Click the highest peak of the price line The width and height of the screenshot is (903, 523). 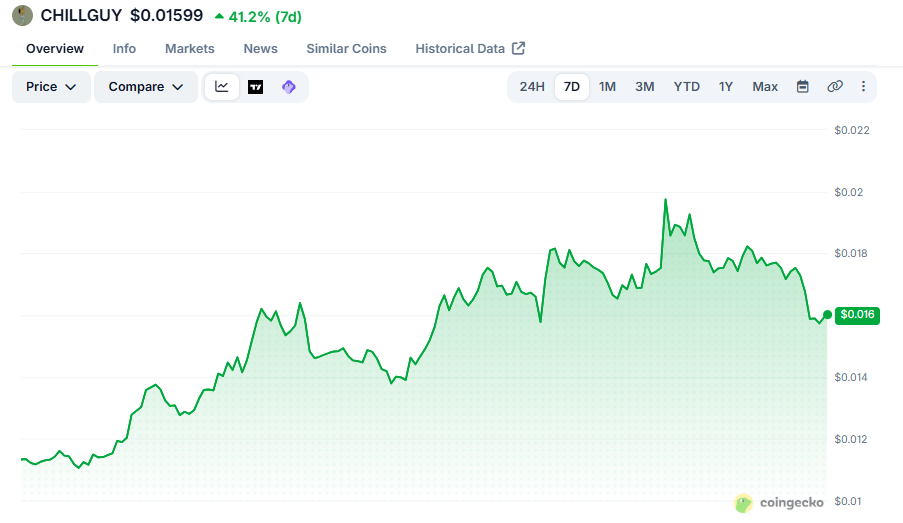[666, 200]
